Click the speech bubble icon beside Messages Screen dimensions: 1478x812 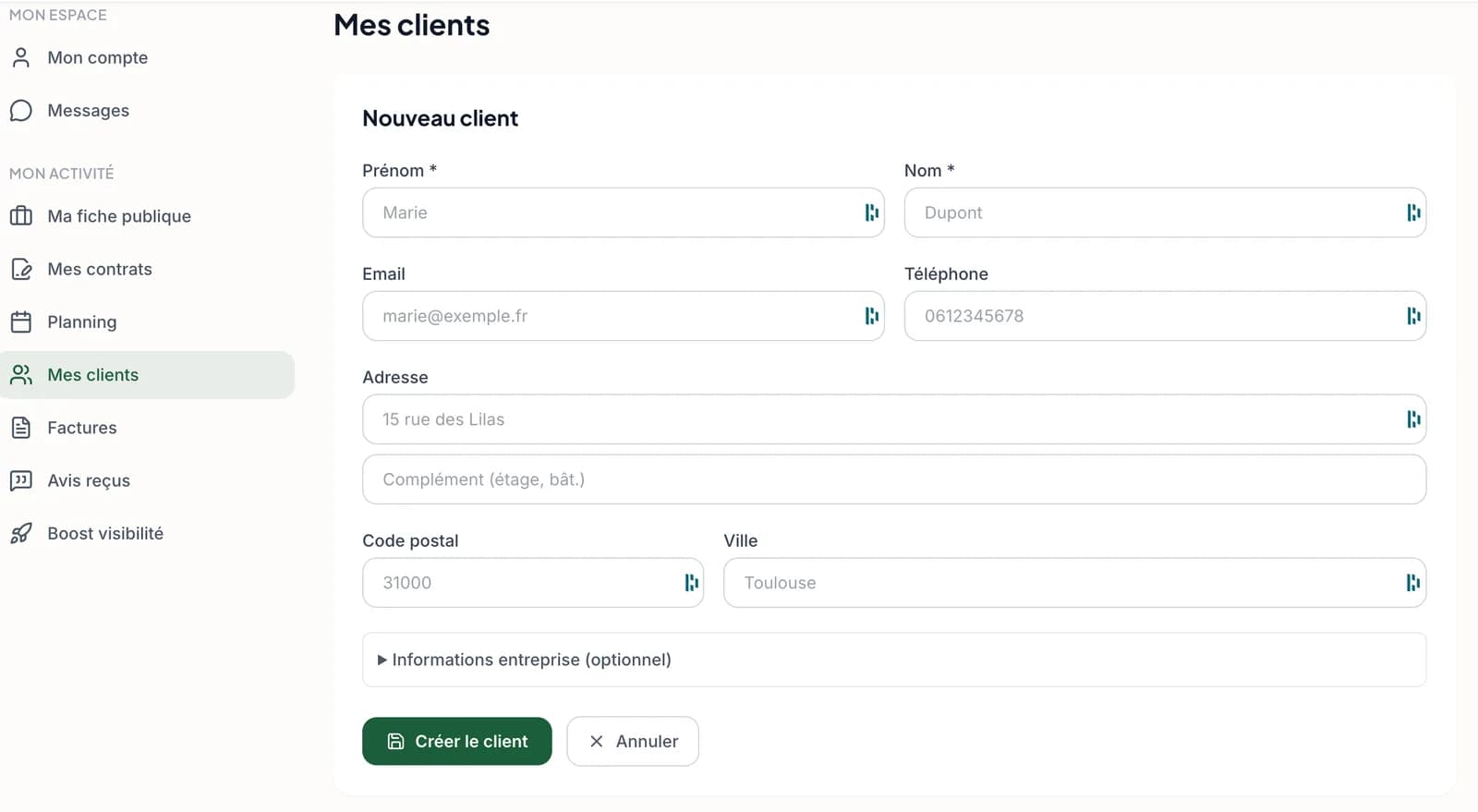pos(20,111)
